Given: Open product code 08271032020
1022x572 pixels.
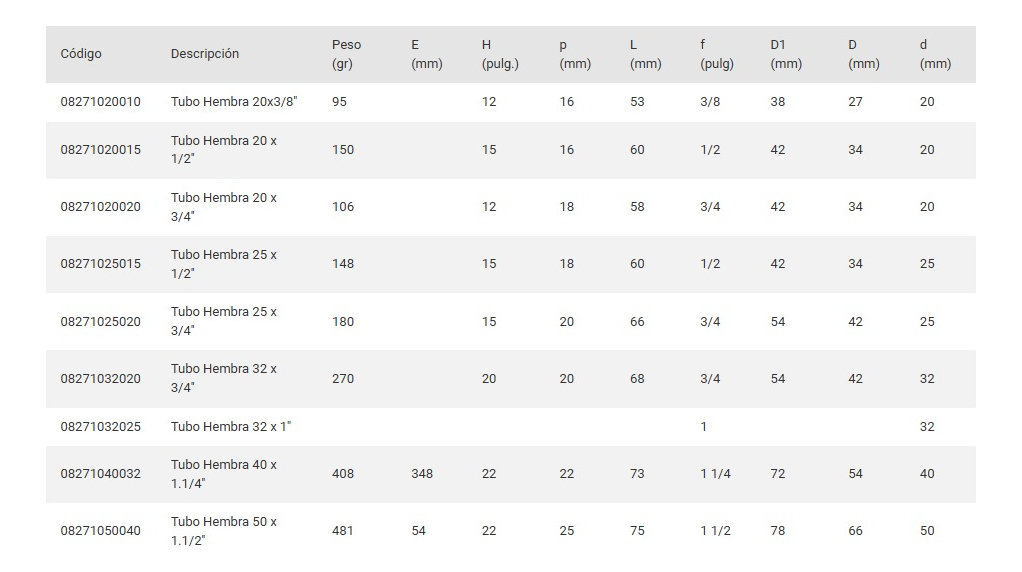Looking at the screenshot, I should pyautogui.click(x=101, y=379).
